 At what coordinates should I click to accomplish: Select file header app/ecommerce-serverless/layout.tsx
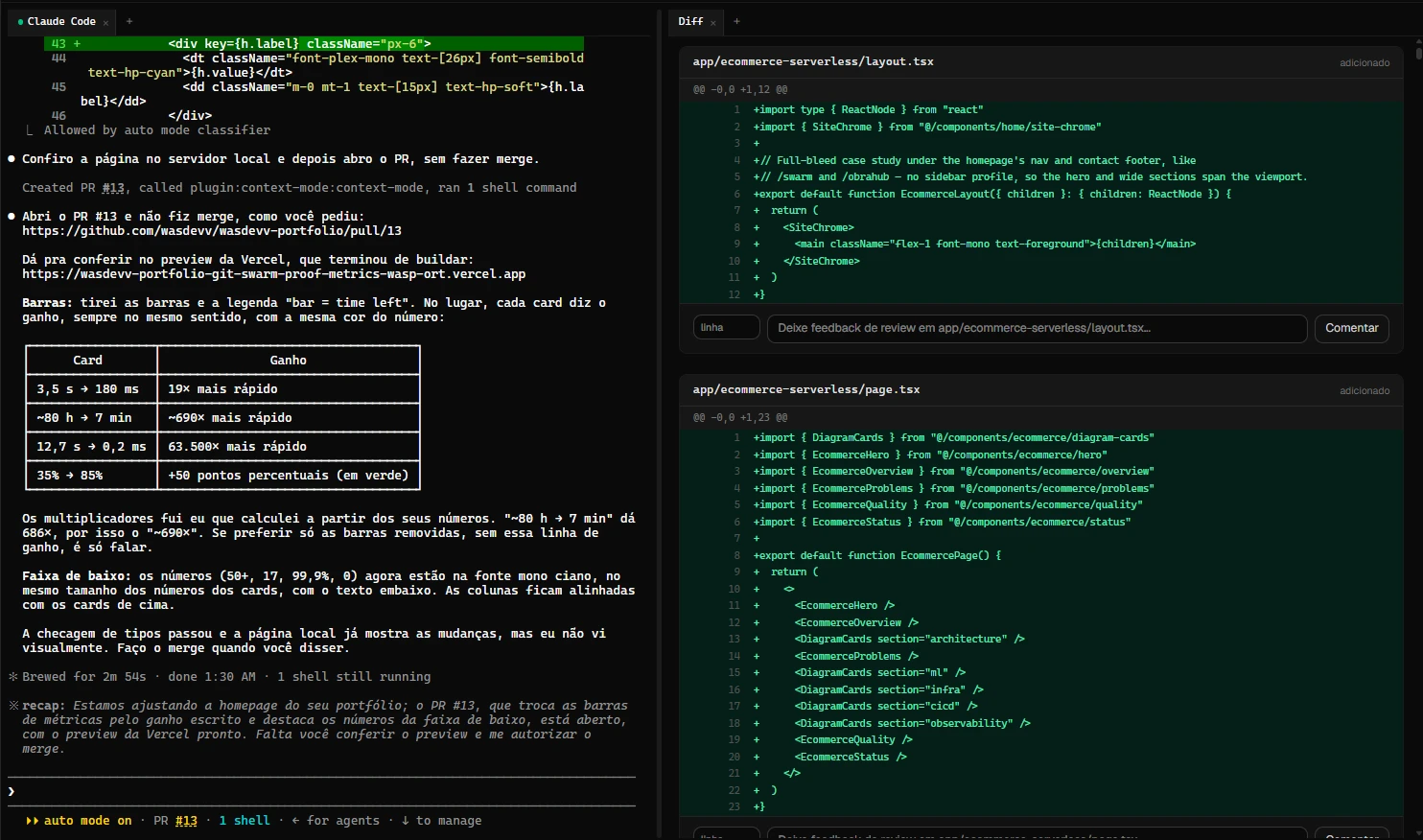[813, 61]
